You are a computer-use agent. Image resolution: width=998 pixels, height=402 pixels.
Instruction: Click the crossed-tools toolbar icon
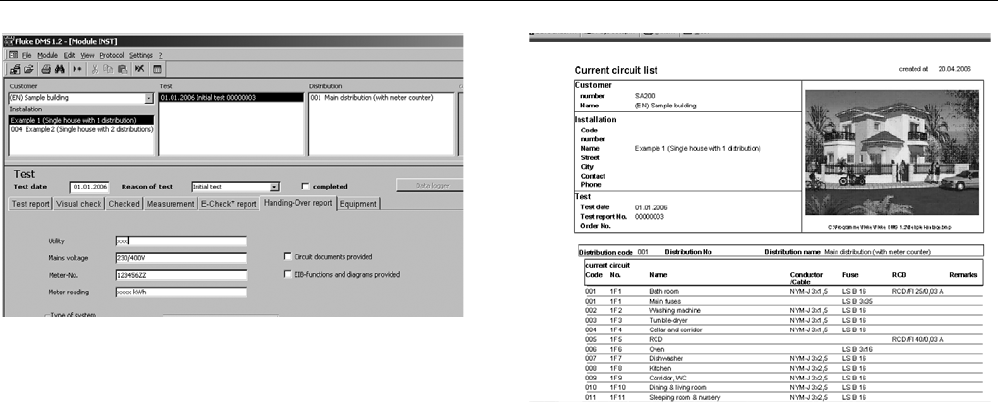pyautogui.click(x=139, y=69)
